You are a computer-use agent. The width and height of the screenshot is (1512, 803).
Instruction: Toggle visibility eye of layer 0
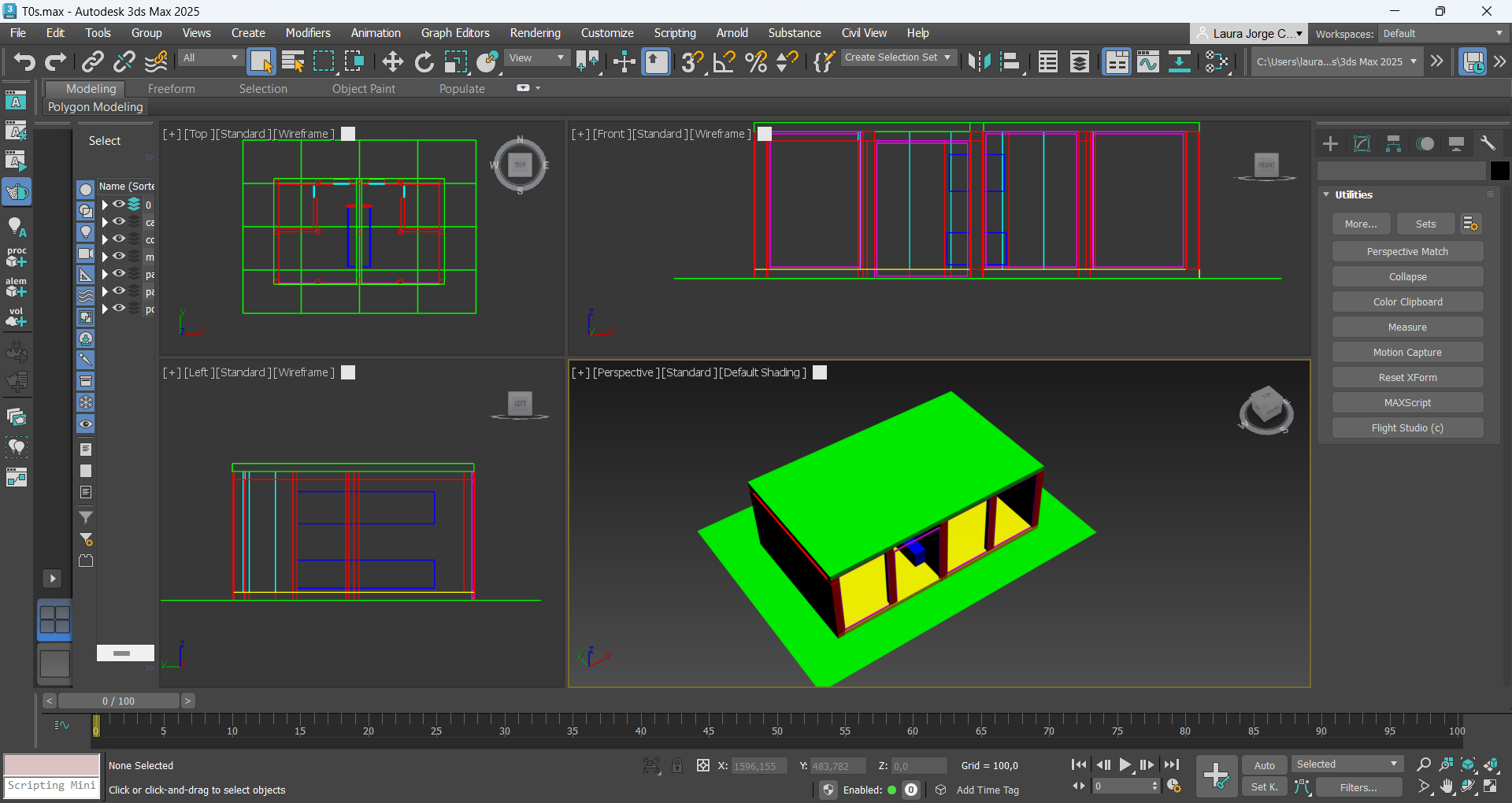[119, 204]
